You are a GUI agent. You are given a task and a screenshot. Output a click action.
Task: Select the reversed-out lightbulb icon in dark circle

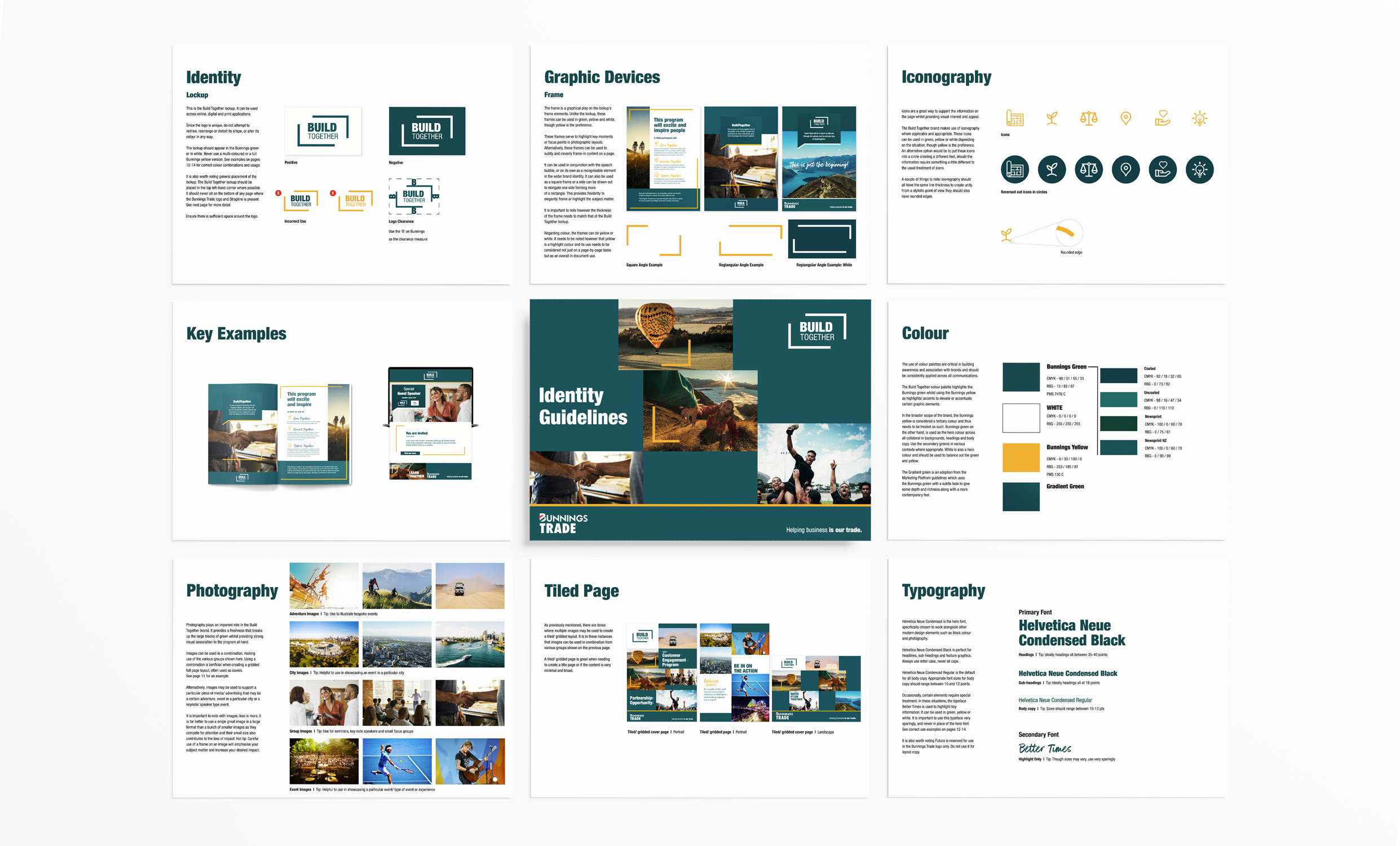pos(1200,169)
